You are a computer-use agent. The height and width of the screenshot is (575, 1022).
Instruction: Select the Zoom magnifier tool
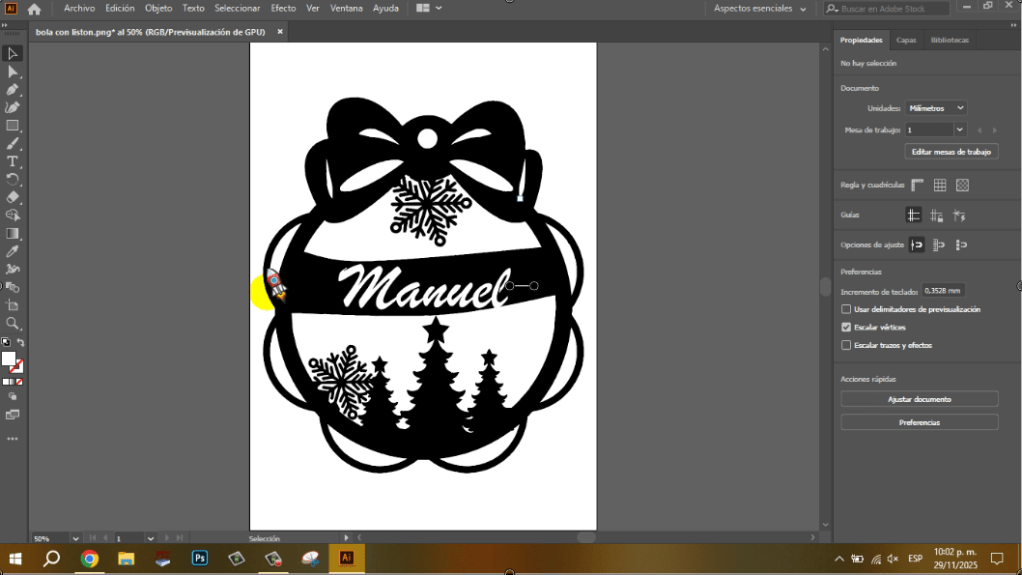pos(12,323)
